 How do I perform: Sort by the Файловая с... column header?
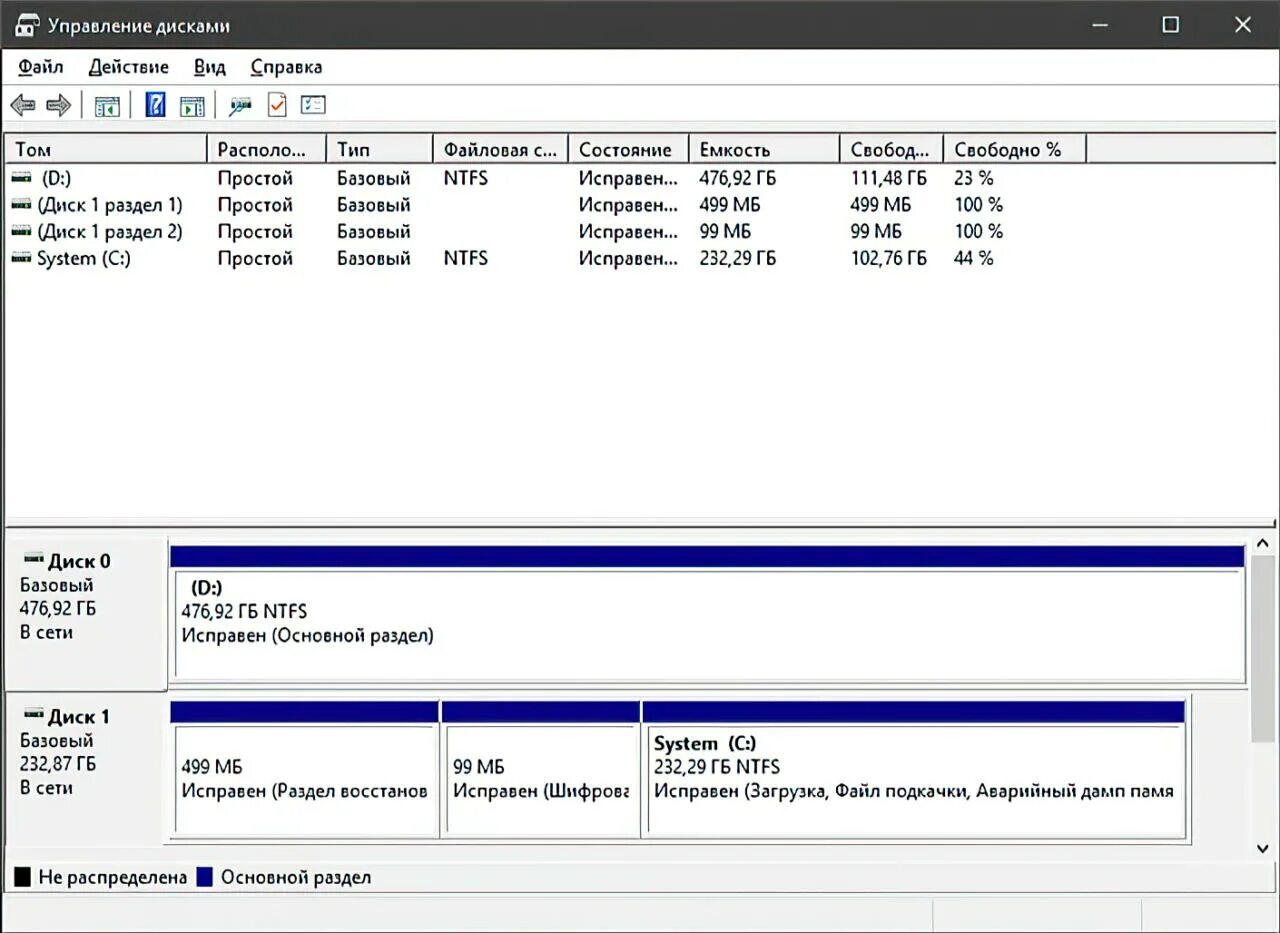[x=500, y=149]
